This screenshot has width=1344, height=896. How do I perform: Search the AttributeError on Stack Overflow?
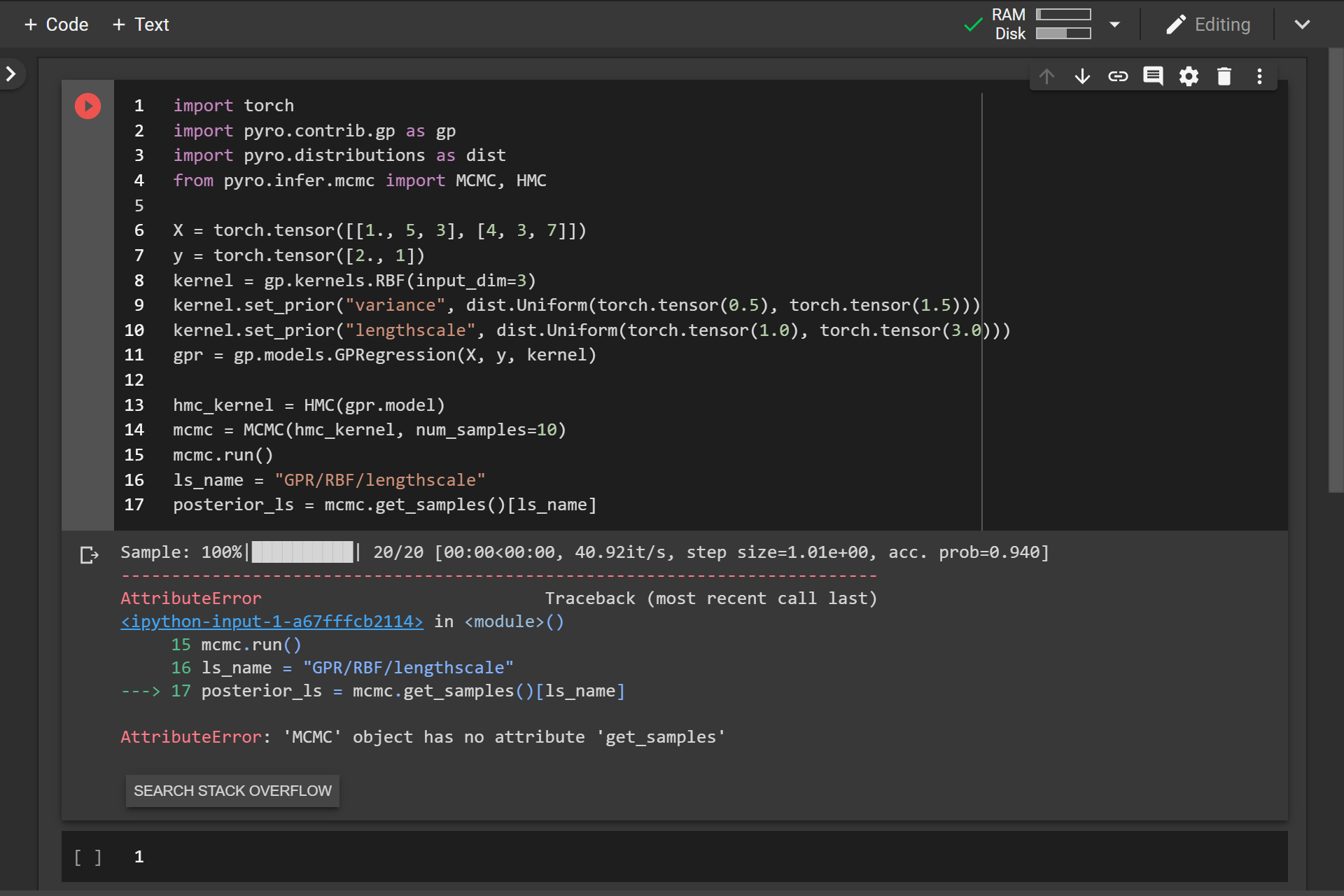232,790
